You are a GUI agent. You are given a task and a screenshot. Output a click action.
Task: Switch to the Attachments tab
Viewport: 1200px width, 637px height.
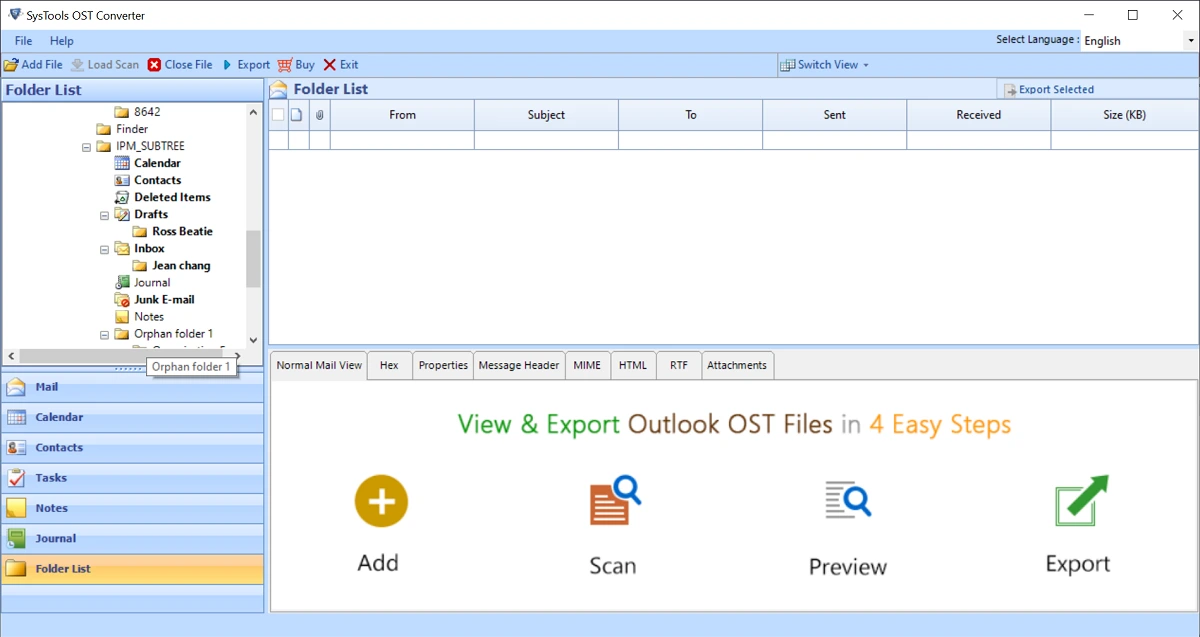(x=737, y=366)
